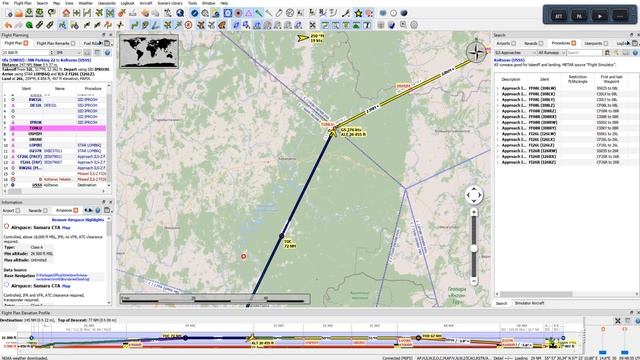Click the compass rose on the map

point(476,52)
